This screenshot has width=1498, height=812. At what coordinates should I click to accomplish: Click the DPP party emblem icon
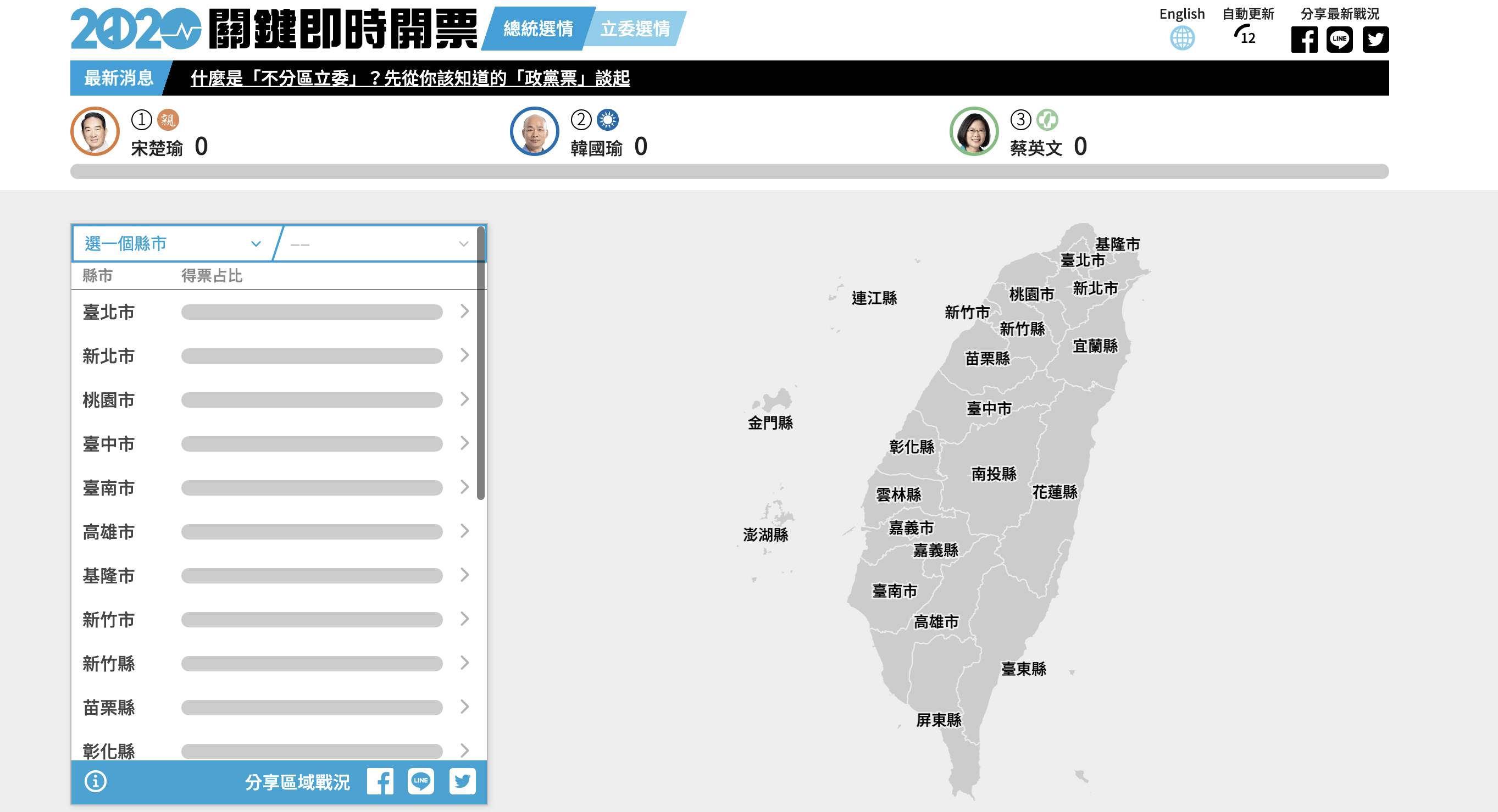point(1047,120)
